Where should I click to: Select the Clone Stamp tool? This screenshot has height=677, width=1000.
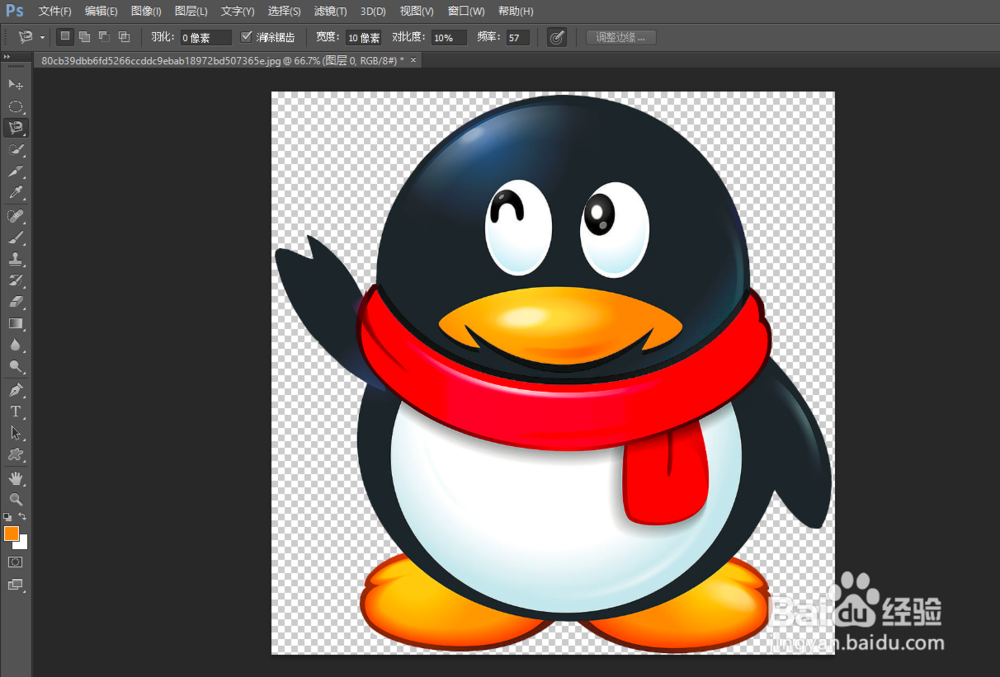pyautogui.click(x=16, y=259)
